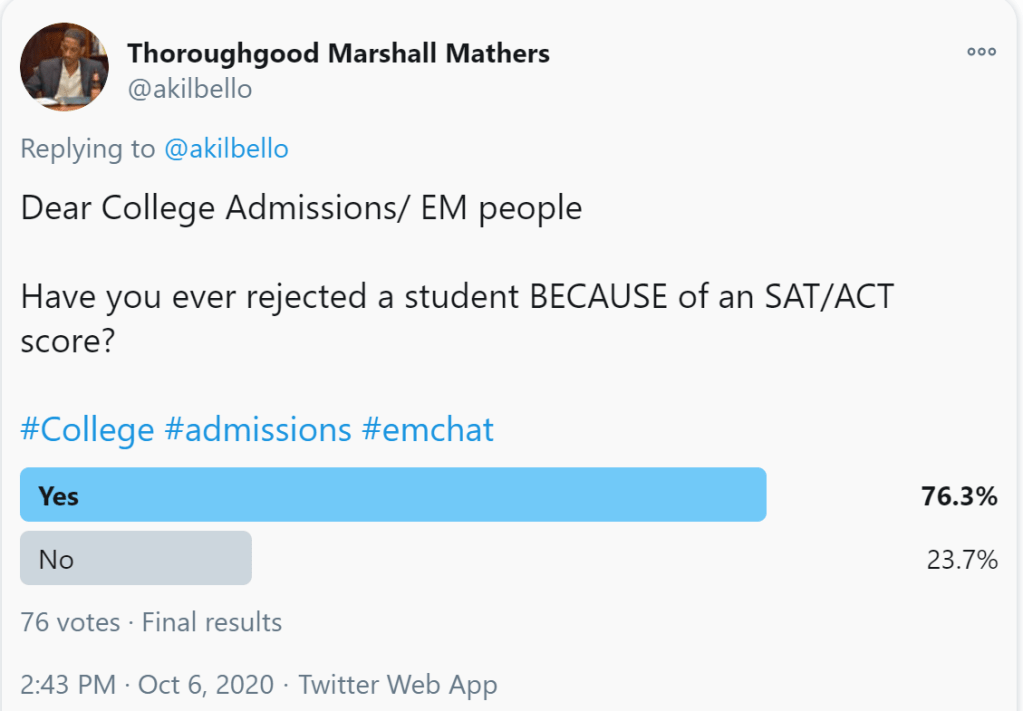1023x711 pixels.
Task: Click the "Replying to" label text
Action: 87,149
